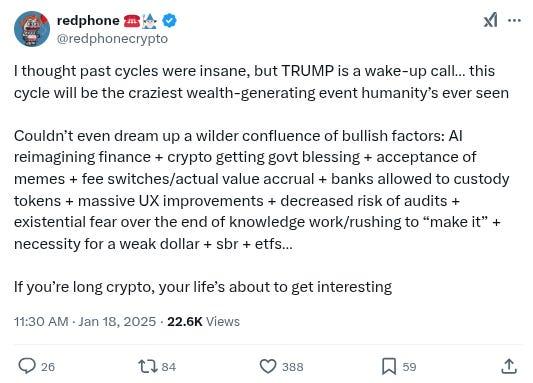533x383 pixels.
Task: Click the repost count 84
Action: click(169, 367)
